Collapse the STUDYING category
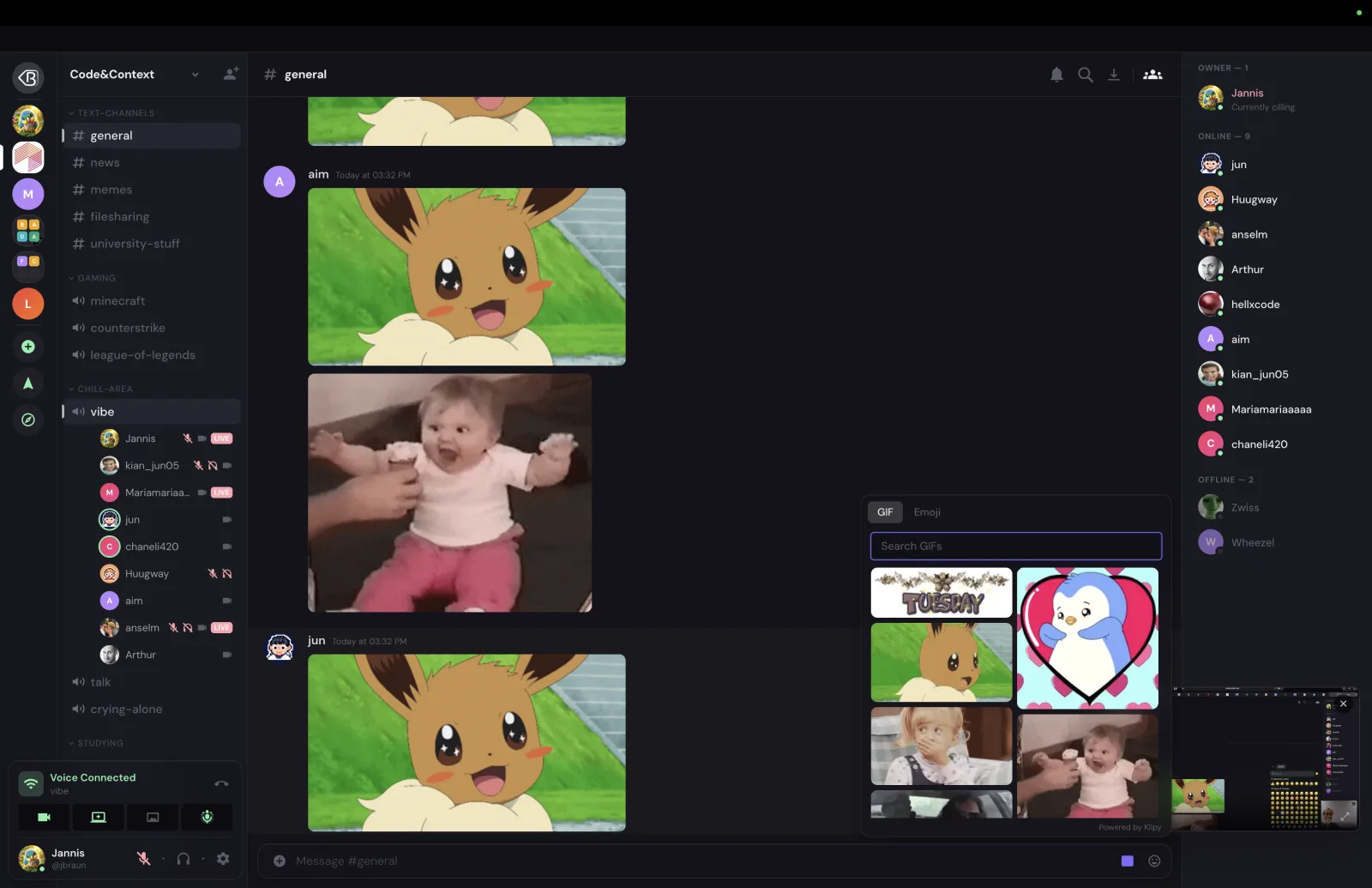 [x=96, y=743]
